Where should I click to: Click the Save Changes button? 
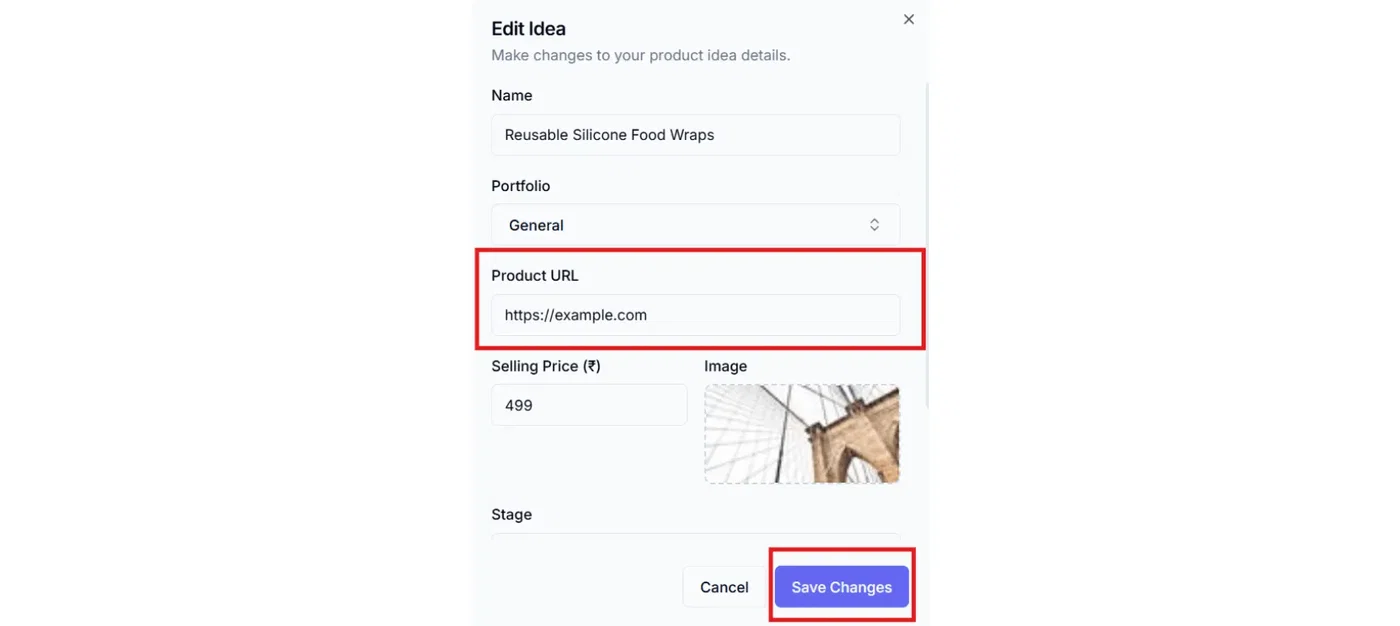(x=841, y=587)
